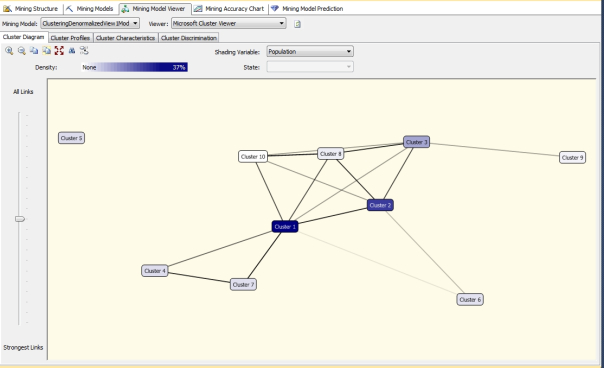Select the isolated Cluster 5 node
This screenshot has width=604, height=368.
click(x=71, y=138)
